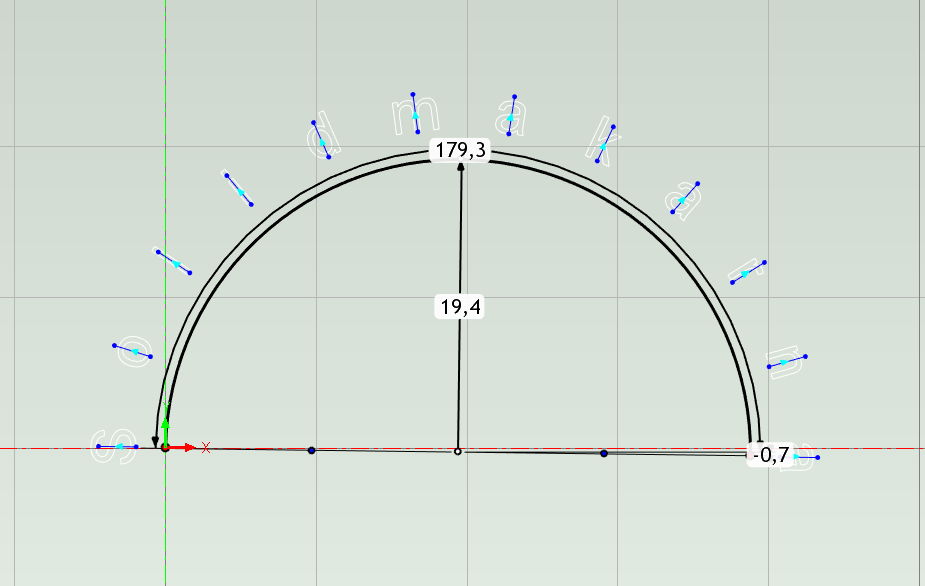Image resolution: width=925 pixels, height=586 pixels.
Task: Select the letter 'd' text handle
Action: pos(321,140)
